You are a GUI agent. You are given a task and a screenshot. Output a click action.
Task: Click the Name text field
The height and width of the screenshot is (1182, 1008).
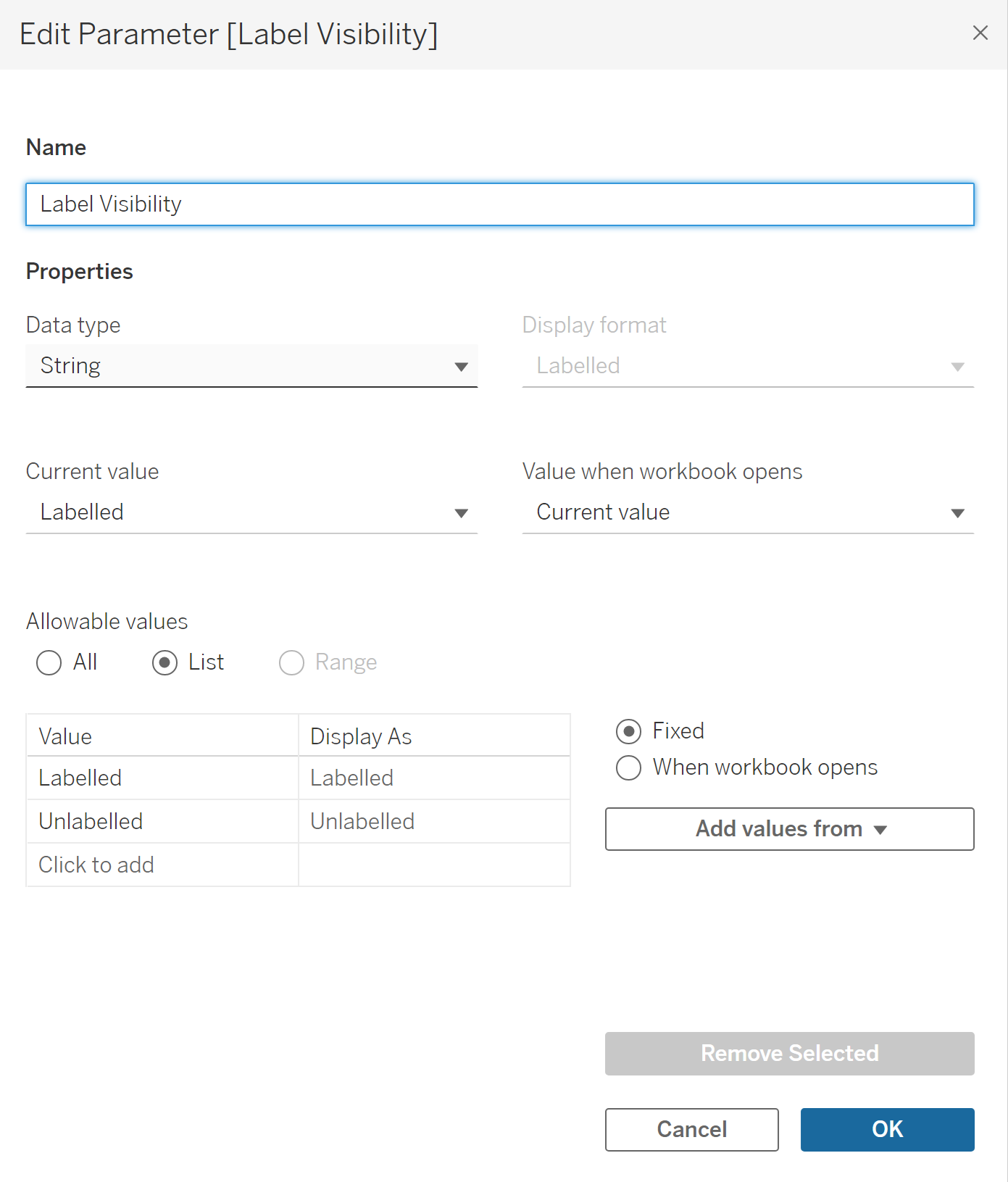(499, 204)
